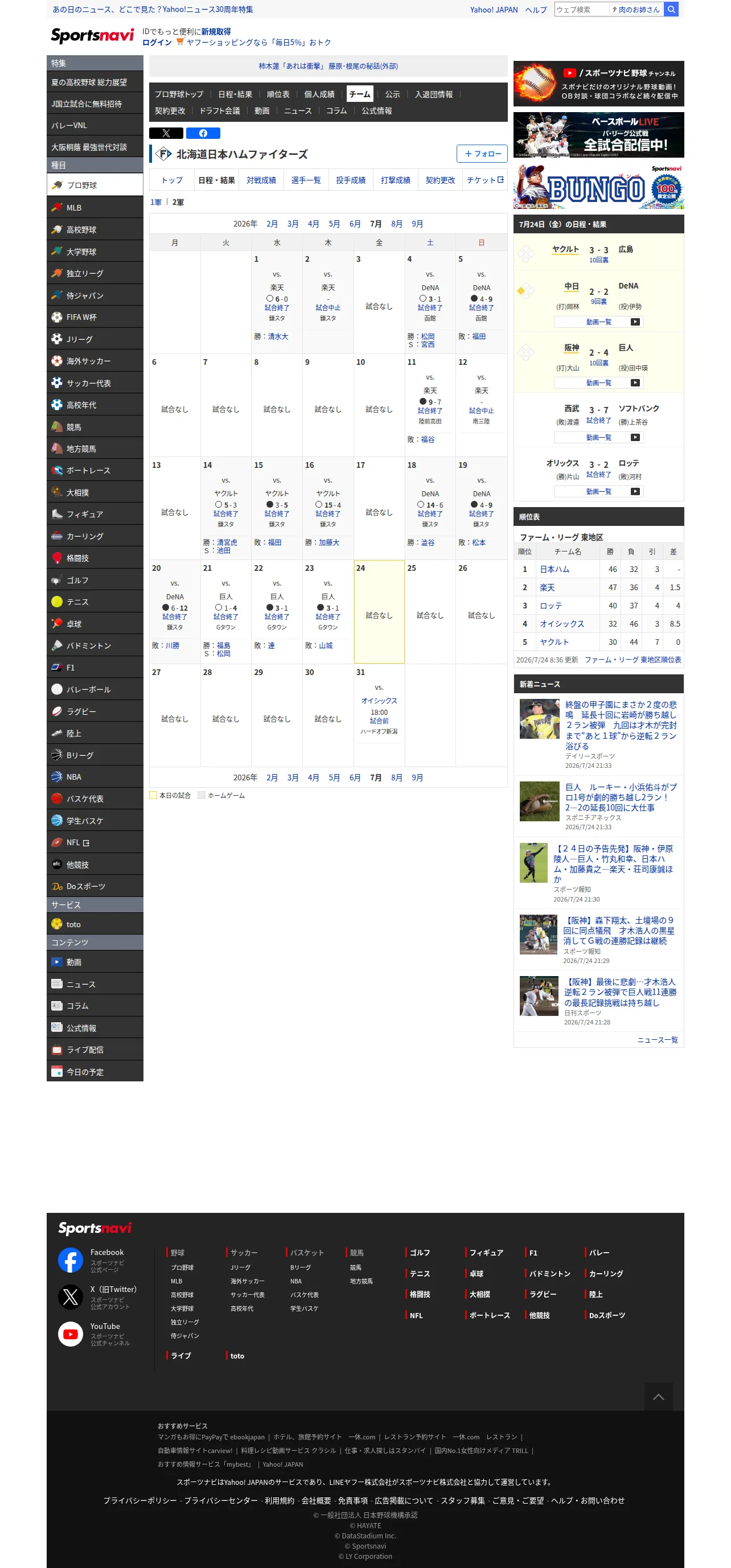Focus the ウェブ検索 input field
The width and height of the screenshot is (731, 1568).
(x=581, y=10)
